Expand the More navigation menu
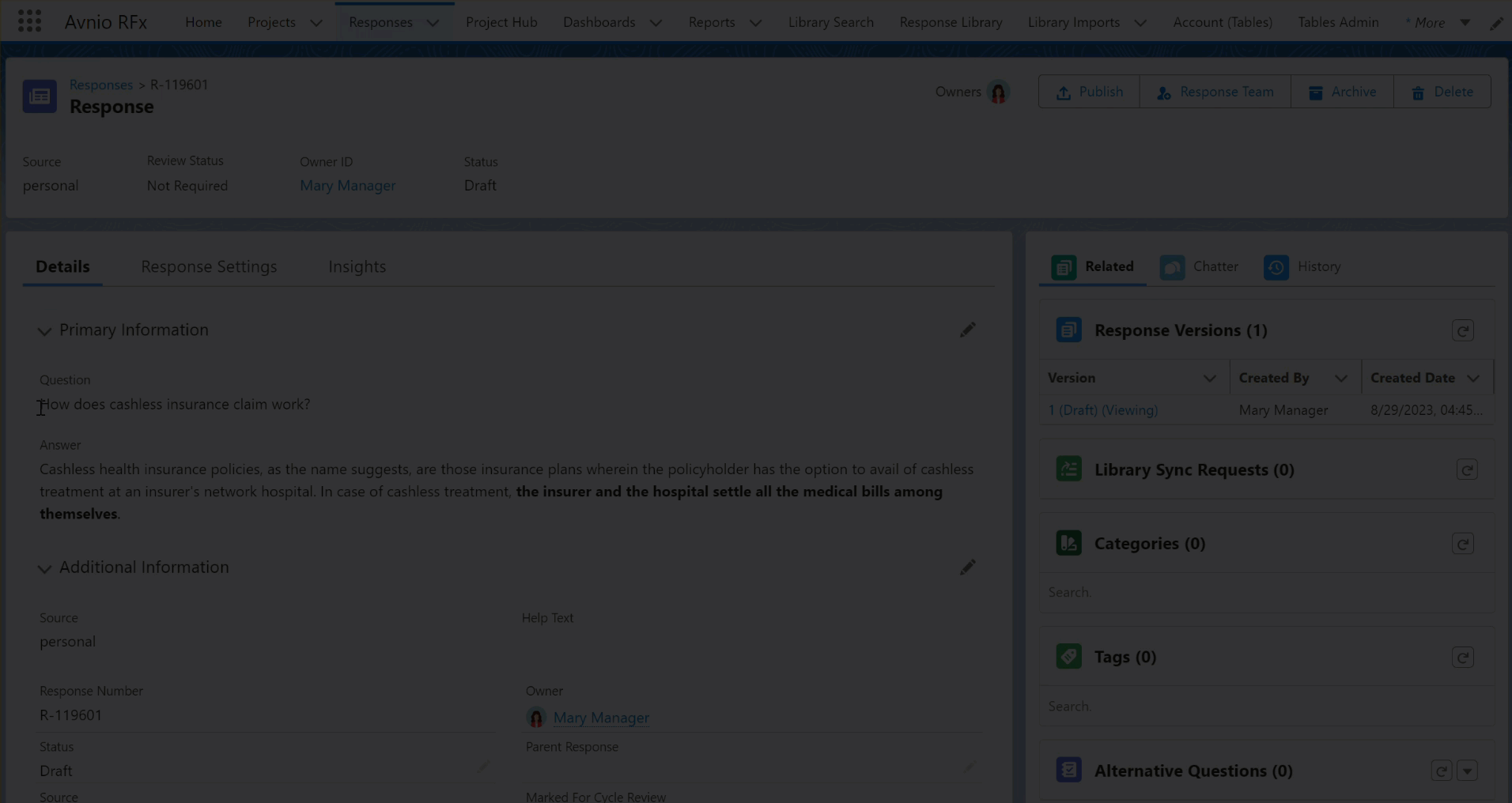The width and height of the screenshot is (1512, 803). (1437, 23)
